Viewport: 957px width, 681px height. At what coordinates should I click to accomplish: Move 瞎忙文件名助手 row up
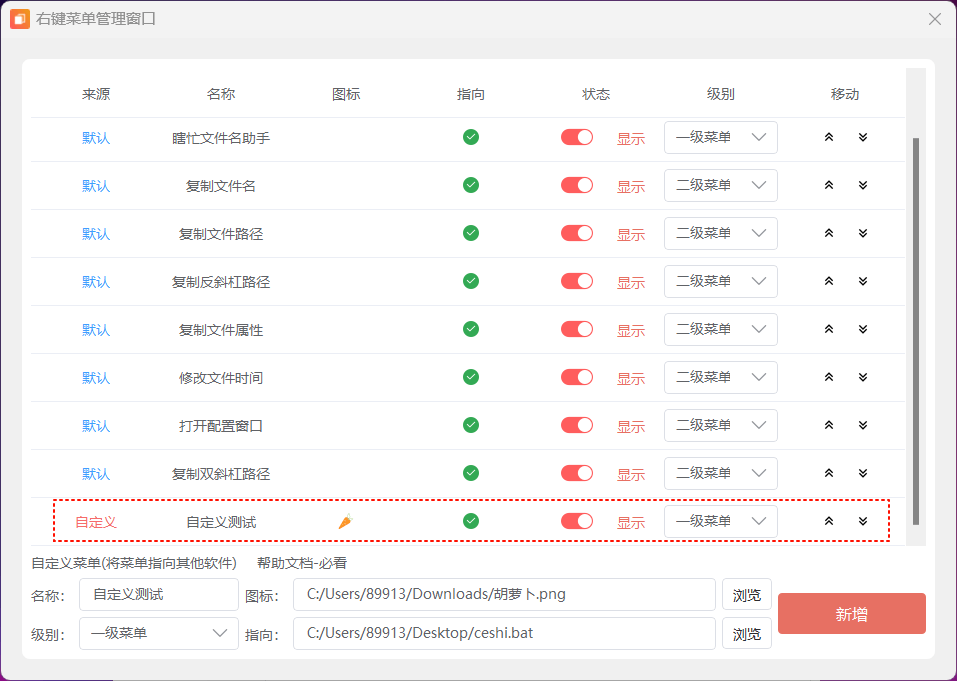[829, 137]
